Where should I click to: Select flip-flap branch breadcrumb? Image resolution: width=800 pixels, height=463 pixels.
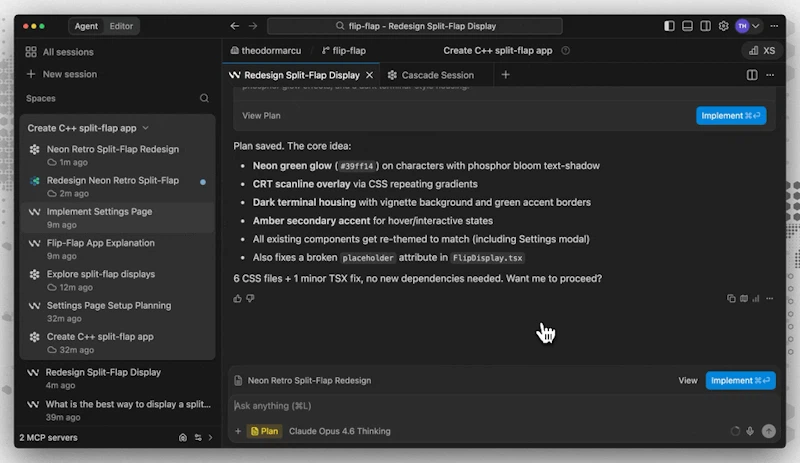pyautogui.click(x=344, y=51)
